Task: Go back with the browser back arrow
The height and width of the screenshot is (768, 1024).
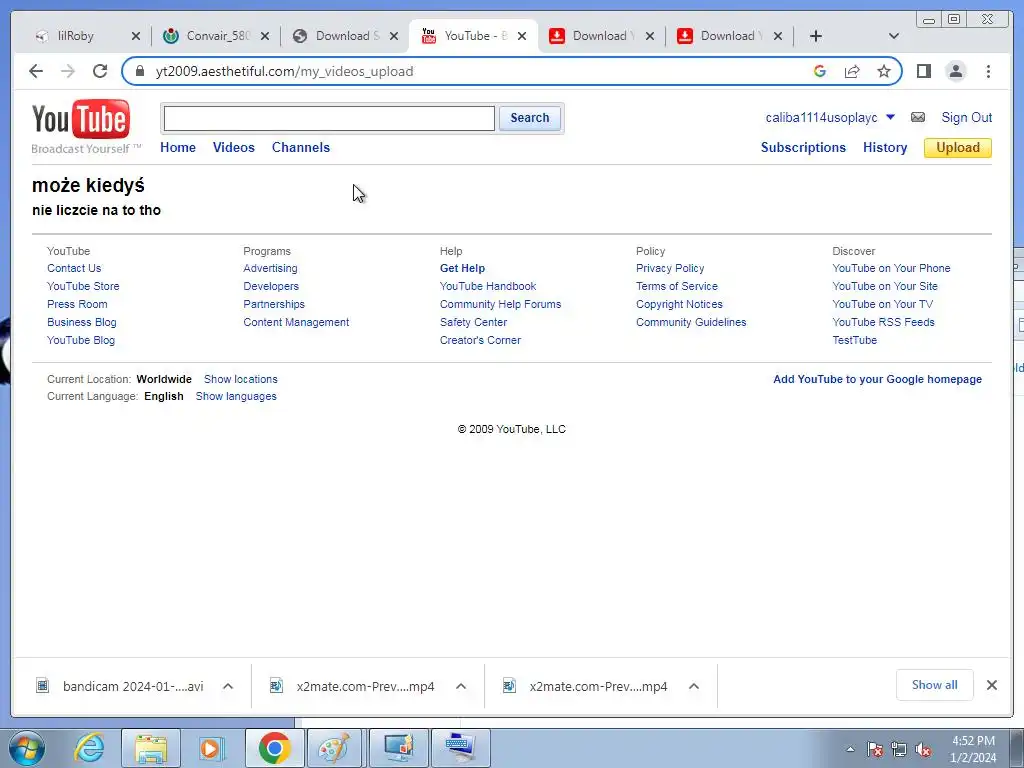Action: (x=36, y=71)
